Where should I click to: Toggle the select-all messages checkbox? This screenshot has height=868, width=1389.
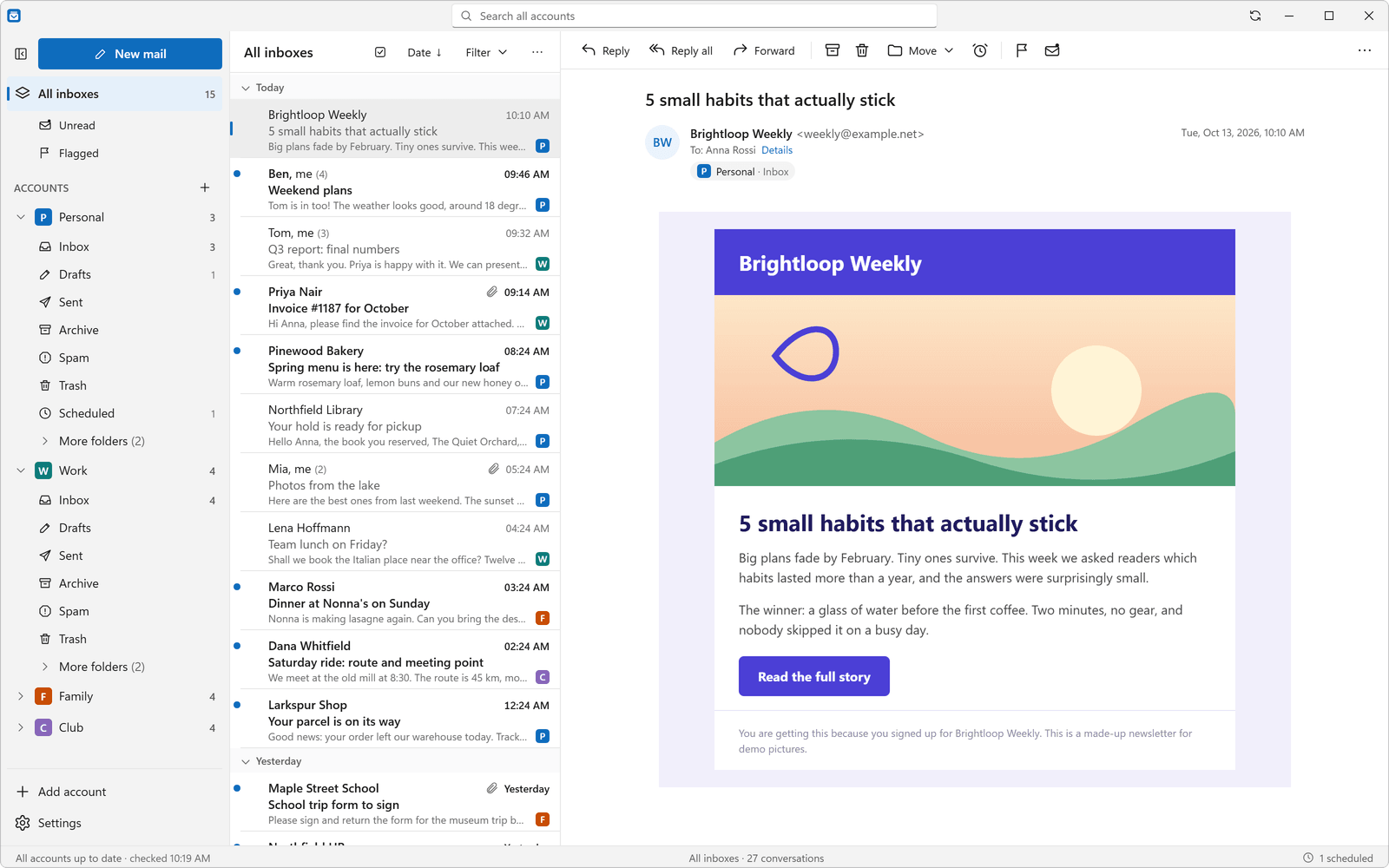[380, 52]
